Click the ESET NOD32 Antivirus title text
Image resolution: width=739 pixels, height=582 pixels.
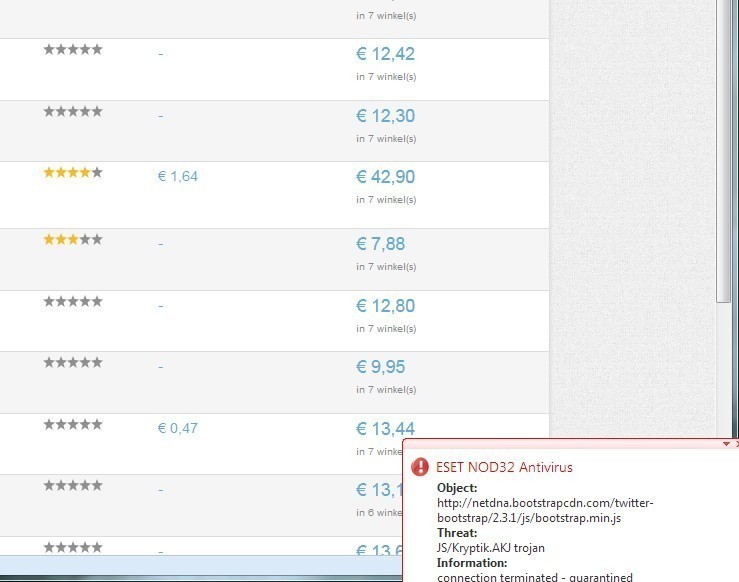[x=504, y=467]
